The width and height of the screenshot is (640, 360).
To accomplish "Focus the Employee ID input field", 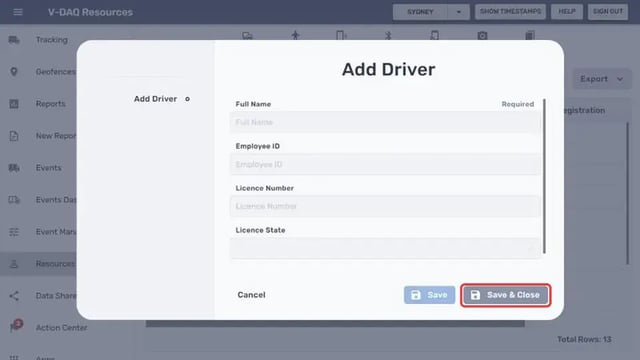I will pos(386,164).
